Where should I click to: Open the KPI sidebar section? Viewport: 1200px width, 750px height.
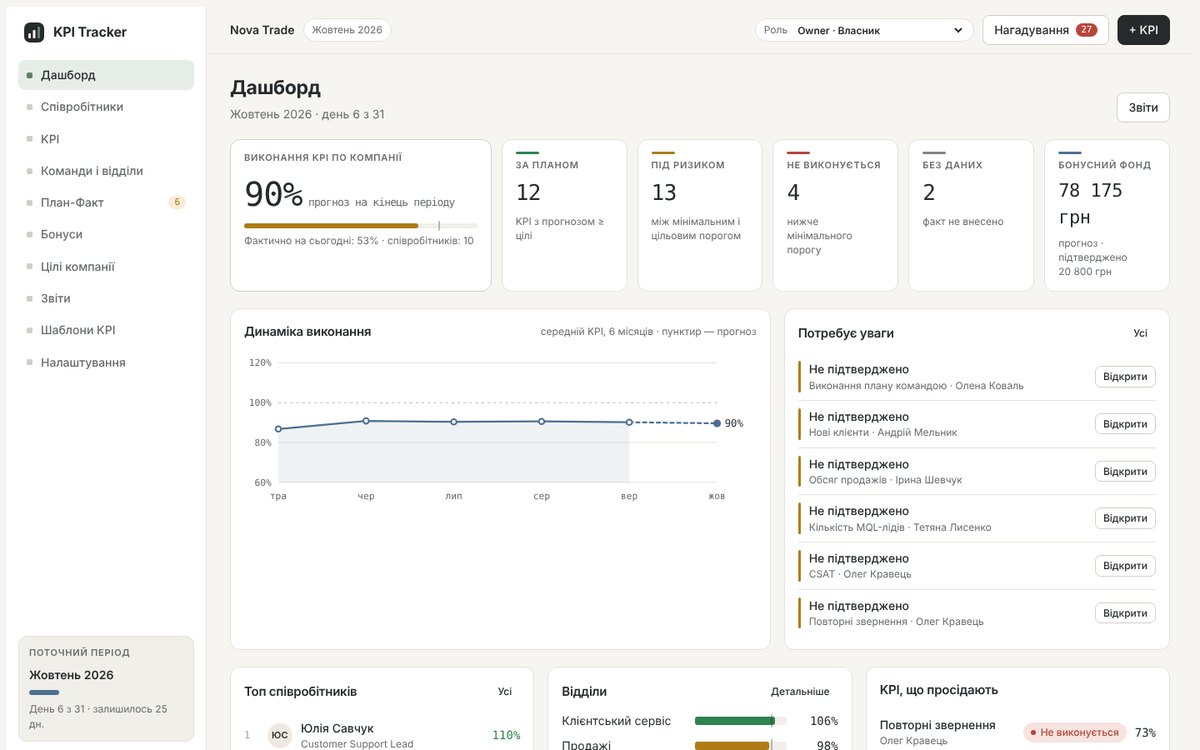(x=106, y=139)
